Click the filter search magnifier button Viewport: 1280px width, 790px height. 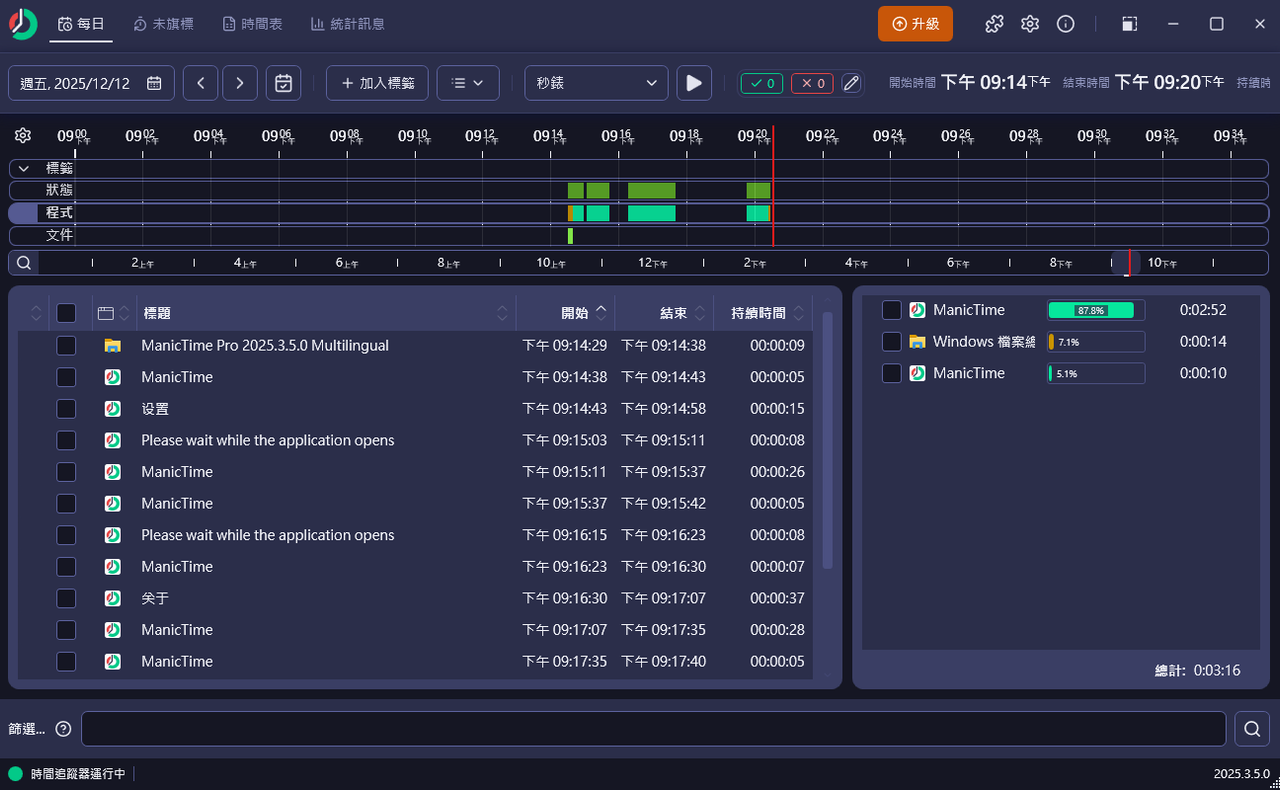click(x=1251, y=729)
